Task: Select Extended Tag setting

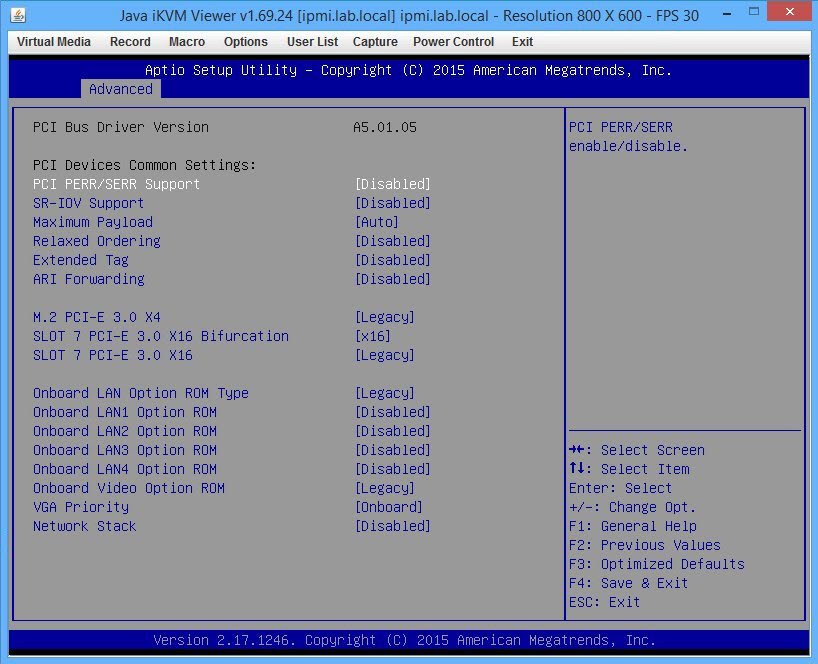Action: (80, 260)
